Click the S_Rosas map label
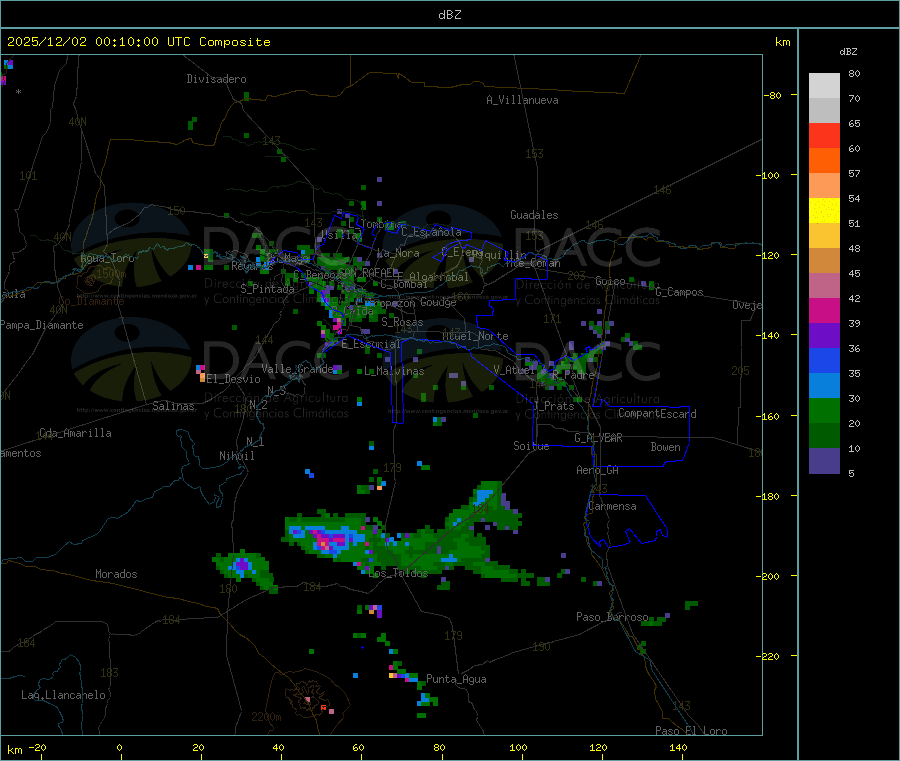Screen dimensions: 900x761 [x=402, y=322]
